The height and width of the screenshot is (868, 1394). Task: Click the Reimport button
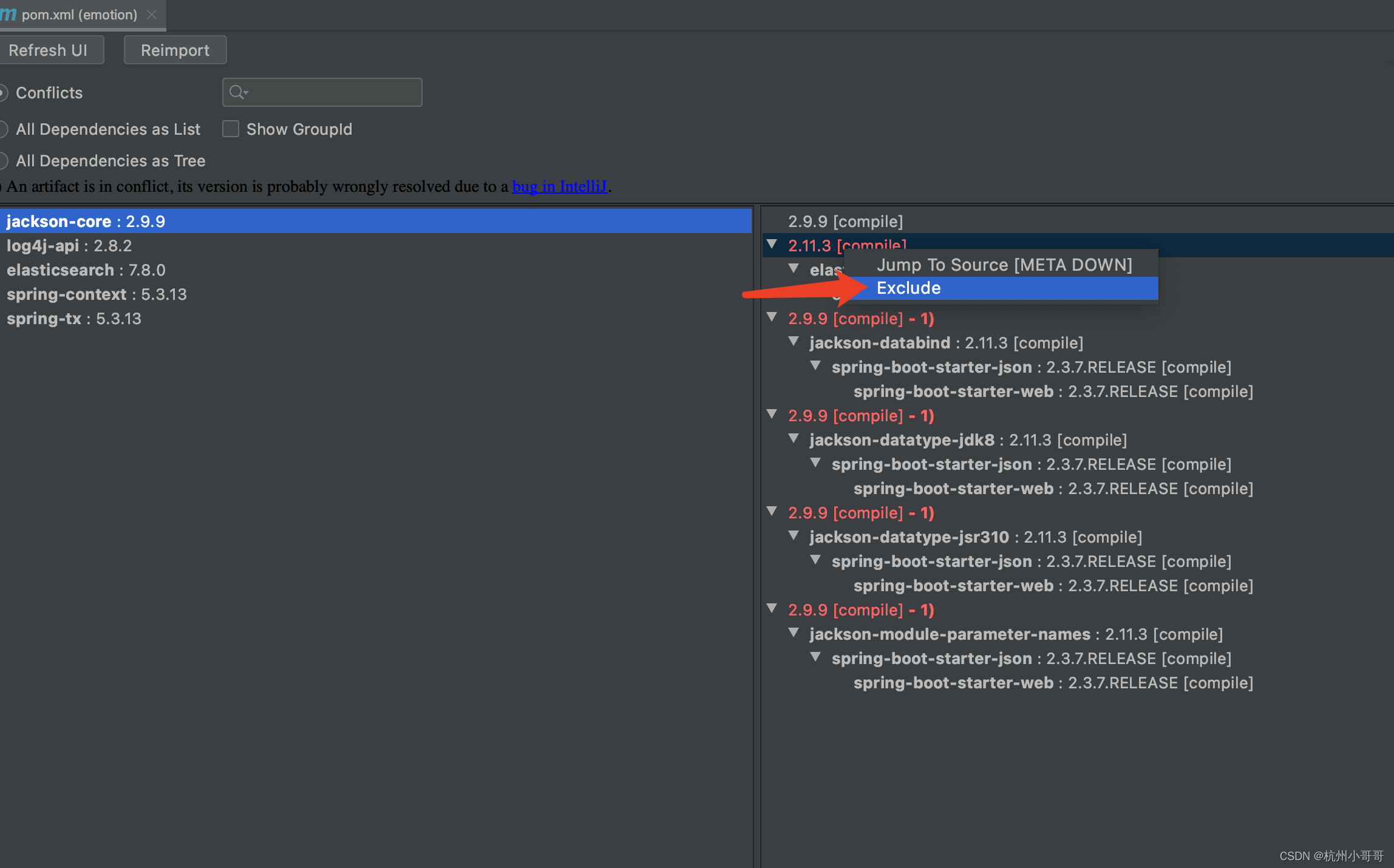pyautogui.click(x=175, y=50)
